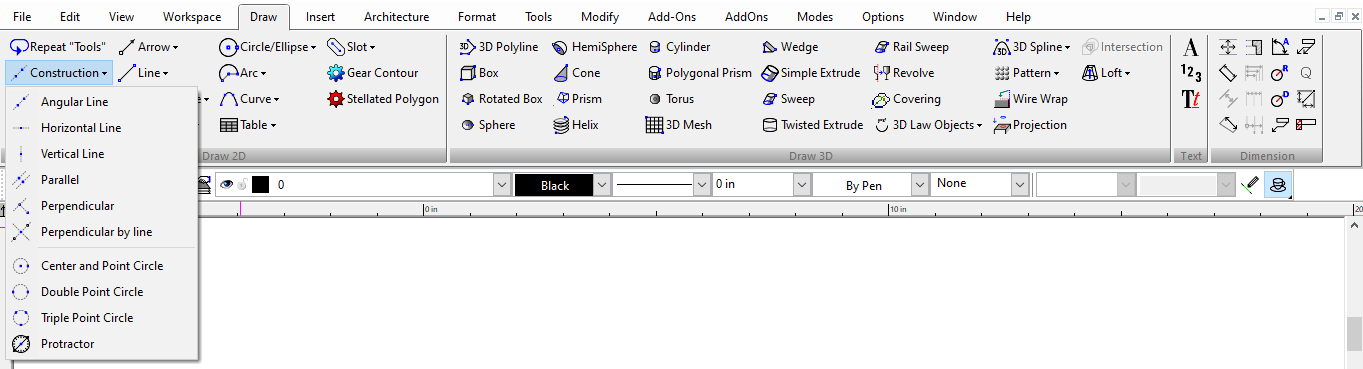Click the Repeat "Tools" button

[x=58, y=47]
